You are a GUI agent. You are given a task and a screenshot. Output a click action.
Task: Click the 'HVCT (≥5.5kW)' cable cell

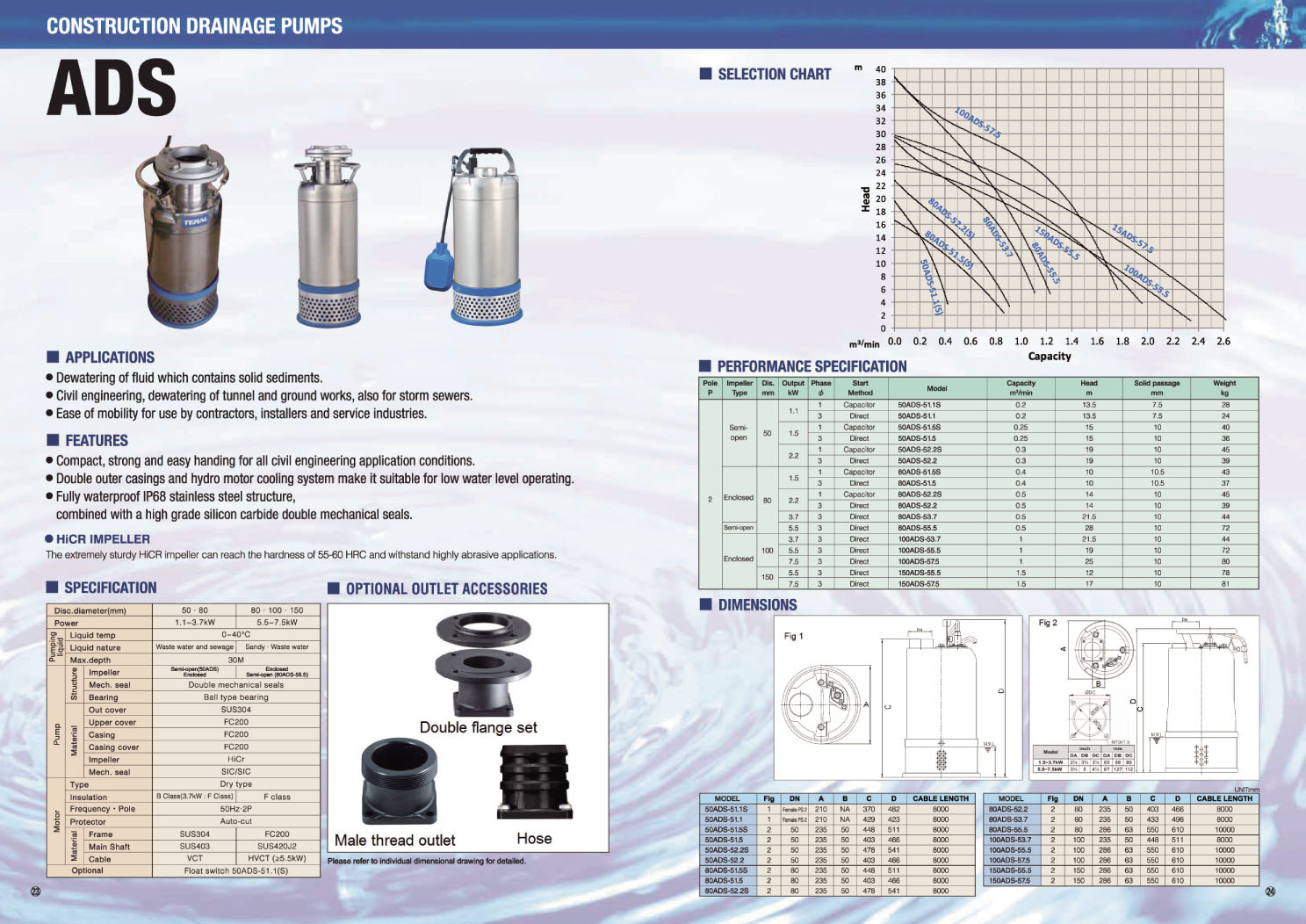(277, 859)
